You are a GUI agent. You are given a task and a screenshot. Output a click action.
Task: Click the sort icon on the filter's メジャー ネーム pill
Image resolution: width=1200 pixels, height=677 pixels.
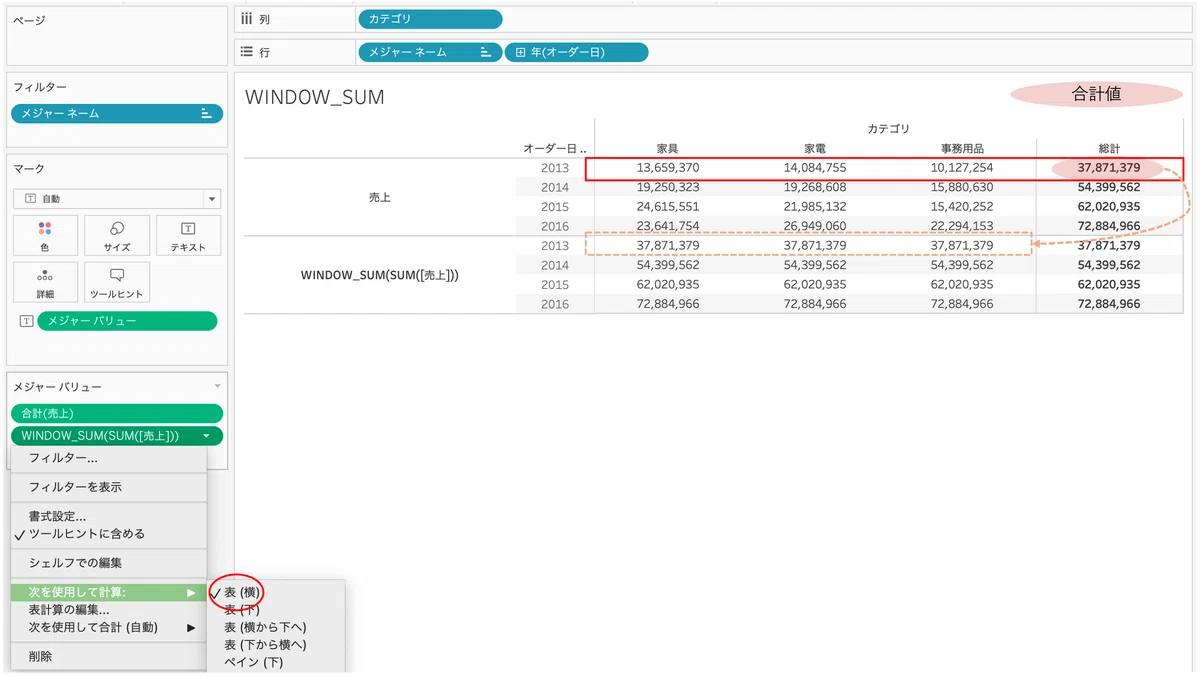pos(206,114)
